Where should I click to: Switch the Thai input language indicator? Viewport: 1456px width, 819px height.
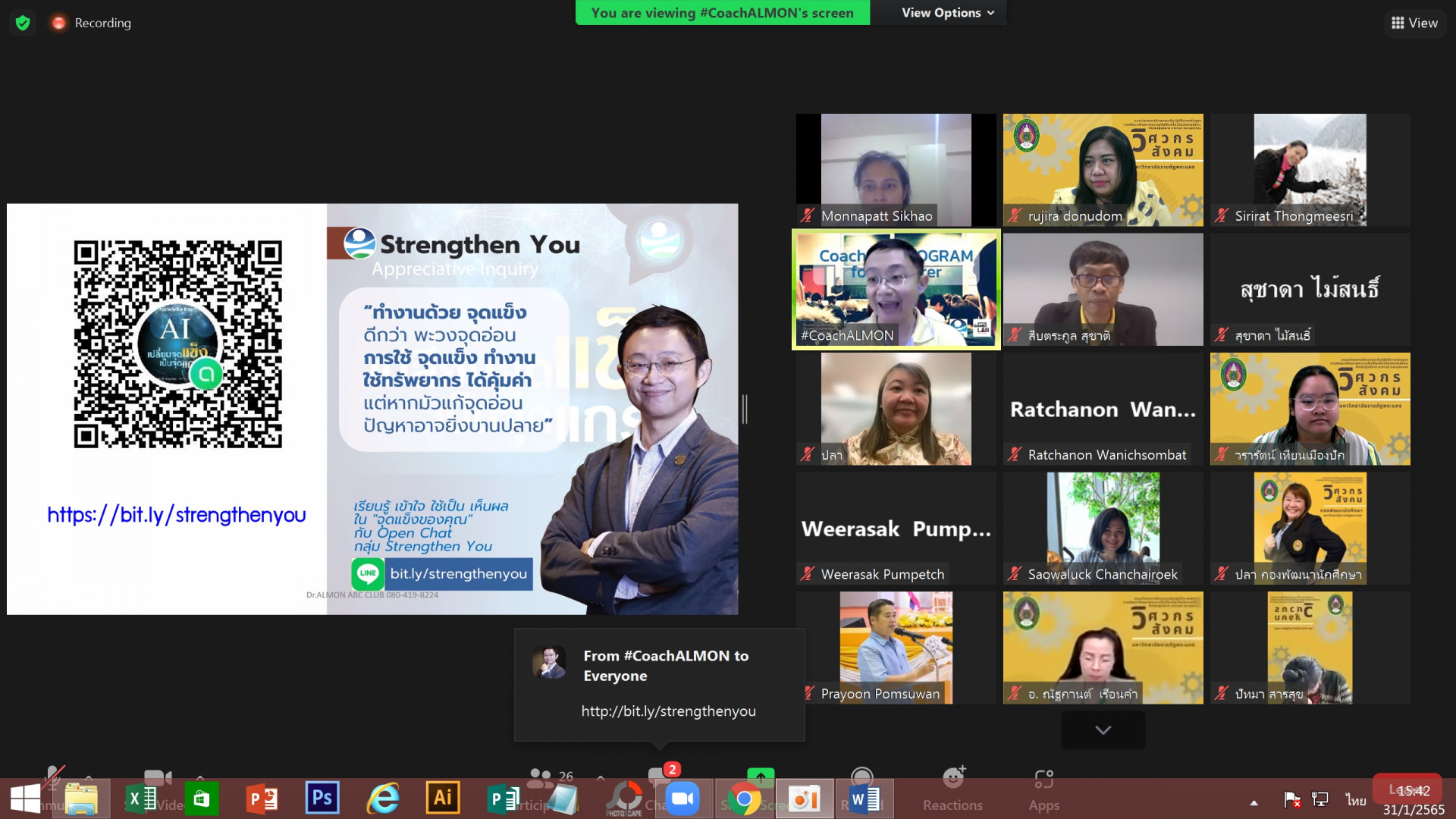pos(1355,800)
